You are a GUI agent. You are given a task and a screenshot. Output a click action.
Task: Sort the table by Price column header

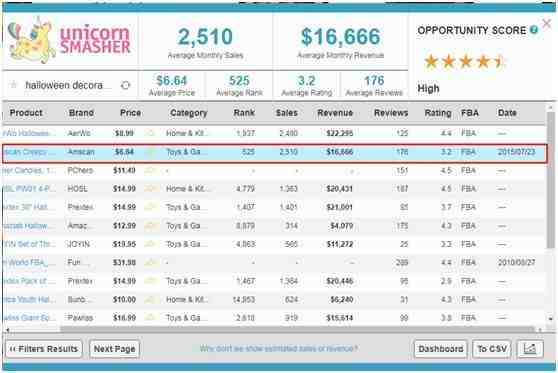click(x=130, y=113)
